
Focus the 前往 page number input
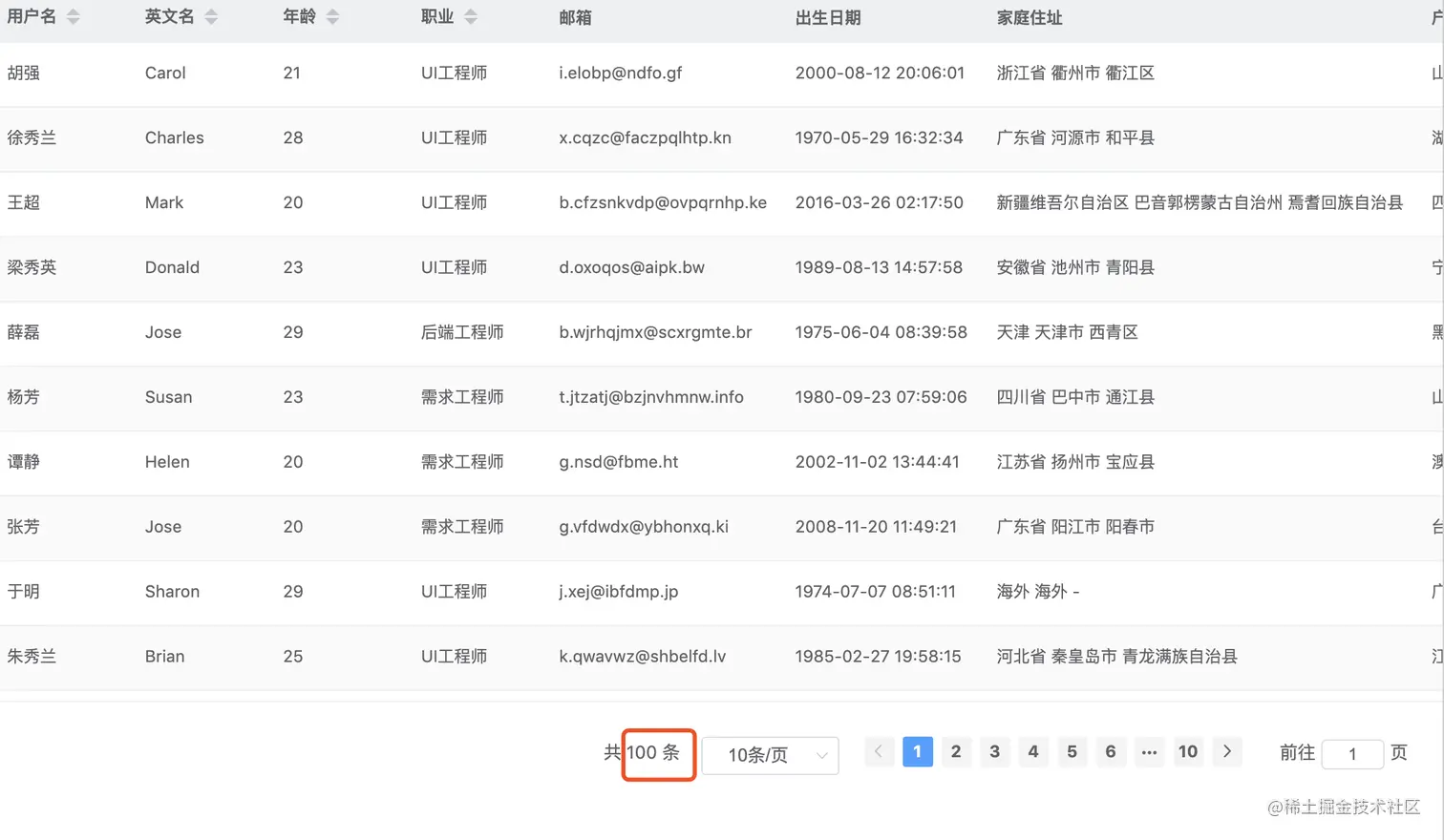pos(1352,754)
